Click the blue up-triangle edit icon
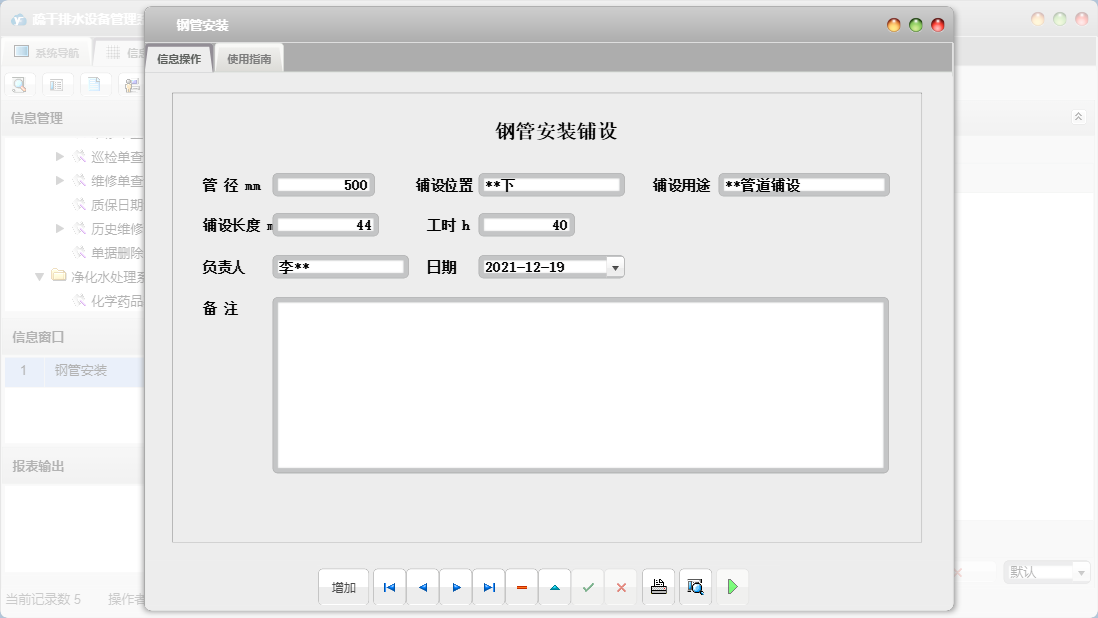Image resolution: width=1098 pixels, height=618 pixels. 555,587
